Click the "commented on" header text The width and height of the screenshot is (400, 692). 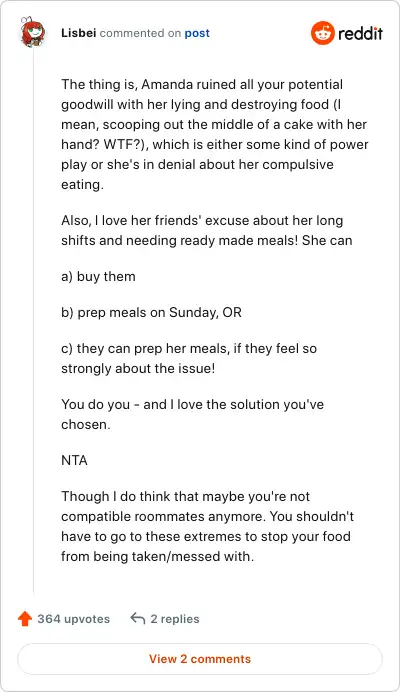pyautogui.click(x=140, y=33)
